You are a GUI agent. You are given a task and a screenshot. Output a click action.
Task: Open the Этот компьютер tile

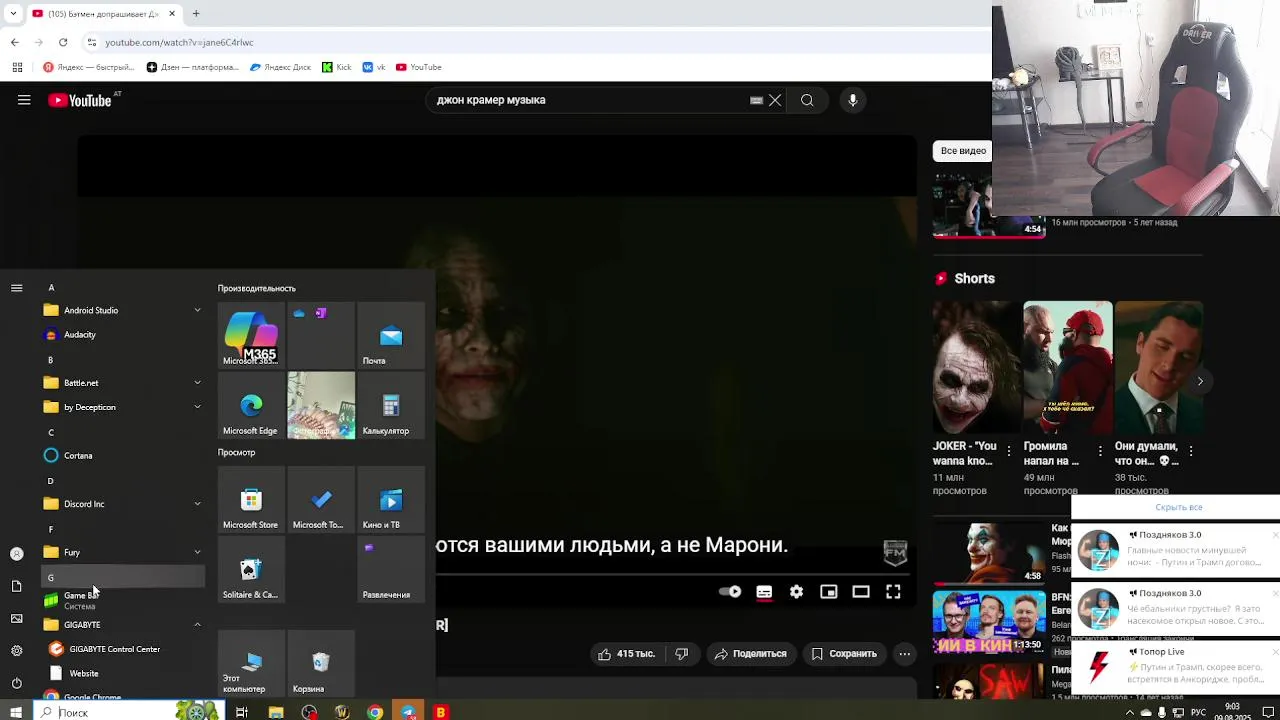(x=251, y=663)
